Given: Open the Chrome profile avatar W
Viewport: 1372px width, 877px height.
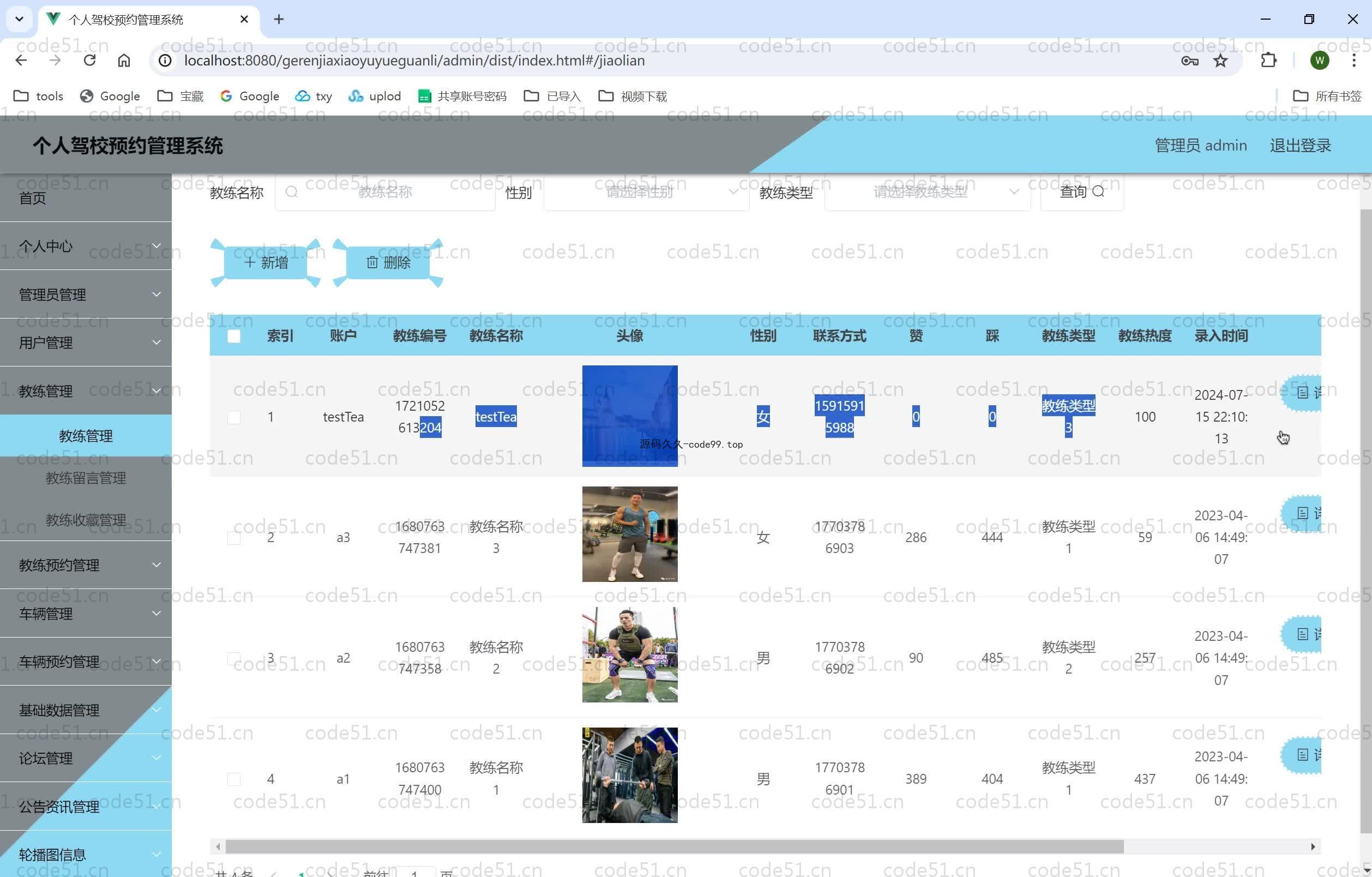Looking at the screenshot, I should [x=1320, y=61].
